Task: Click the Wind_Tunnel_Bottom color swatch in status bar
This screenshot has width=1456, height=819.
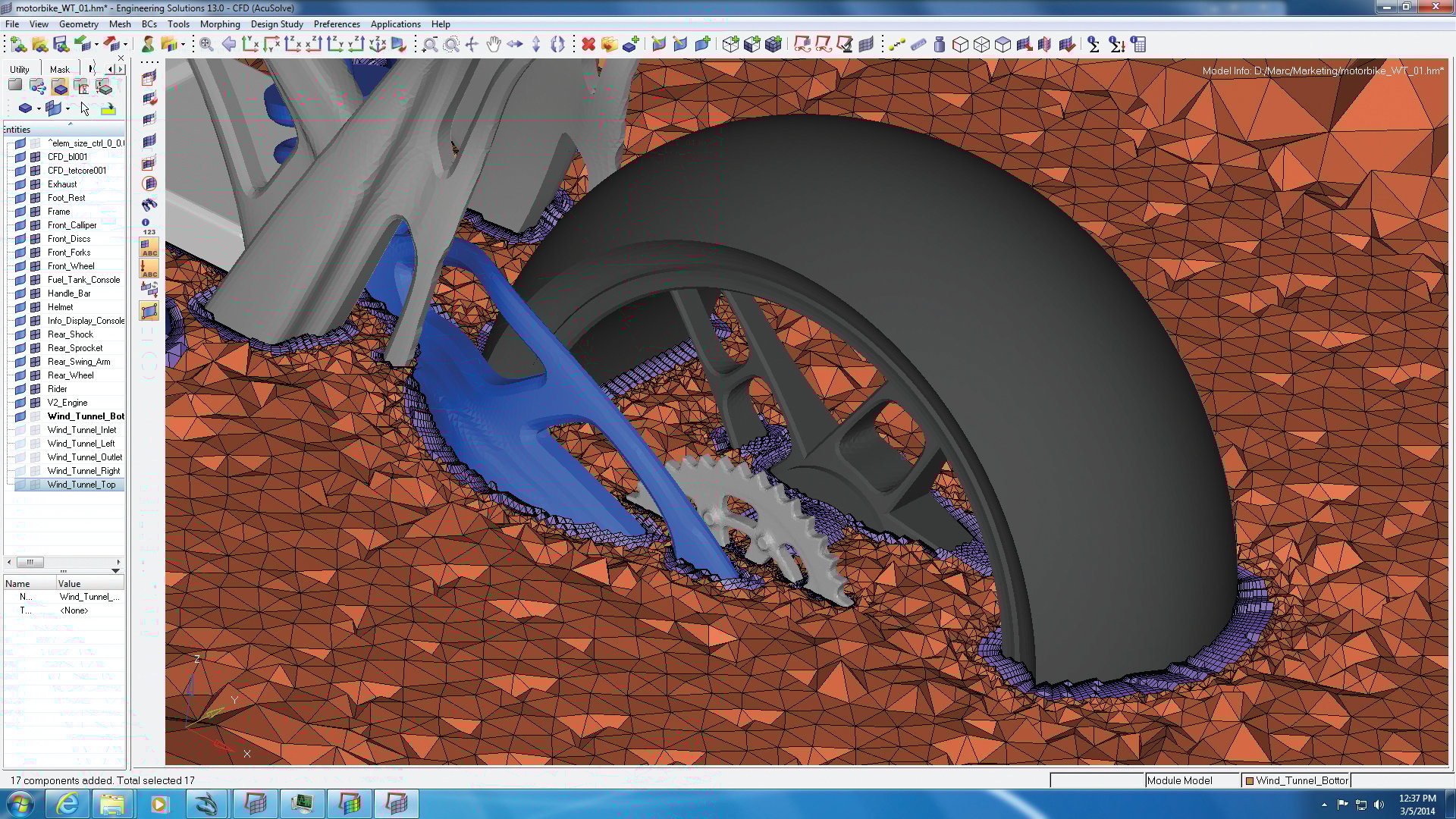Action: pos(1250,780)
